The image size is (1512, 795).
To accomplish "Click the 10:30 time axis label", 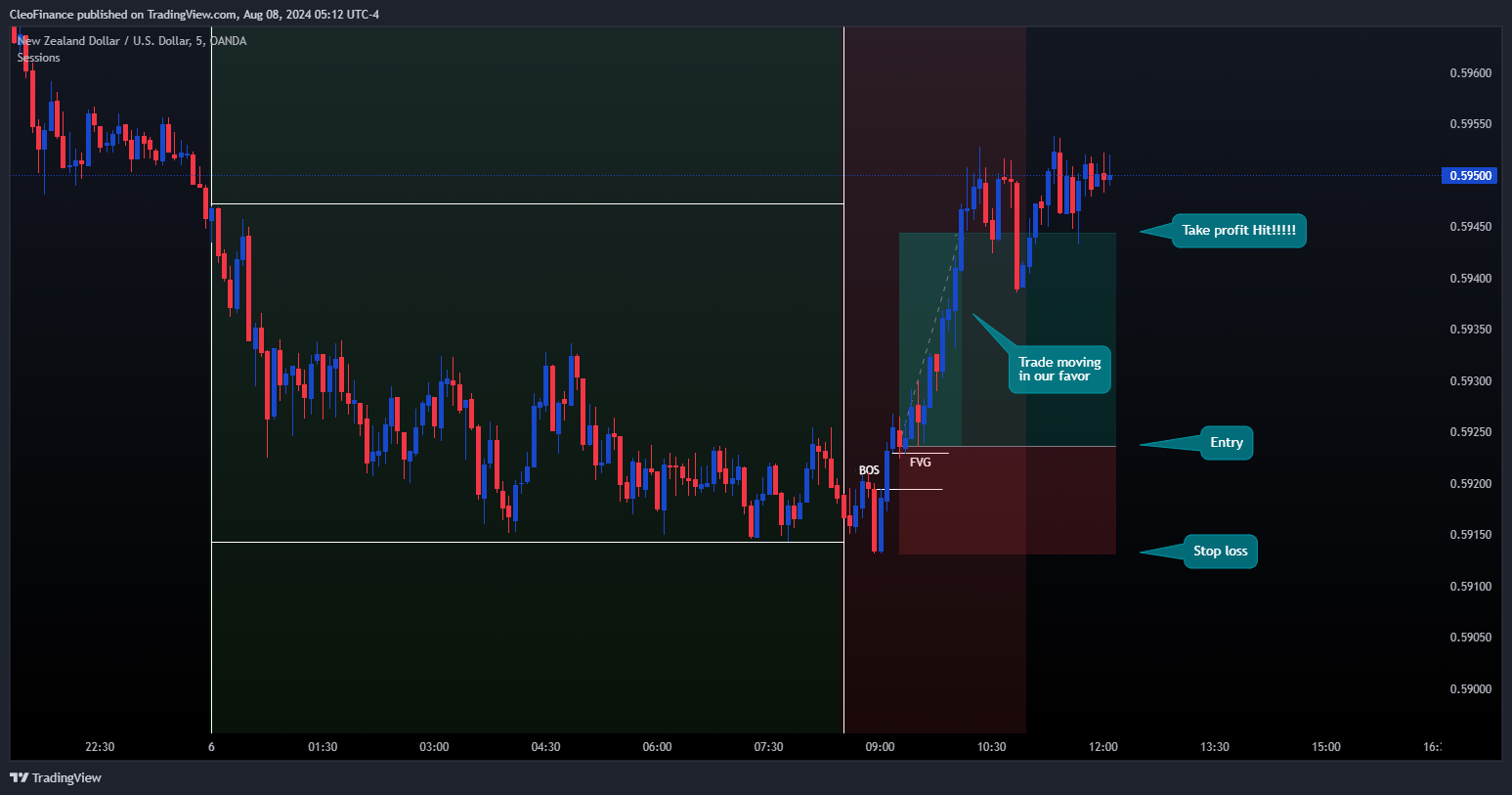I will point(991,747).
